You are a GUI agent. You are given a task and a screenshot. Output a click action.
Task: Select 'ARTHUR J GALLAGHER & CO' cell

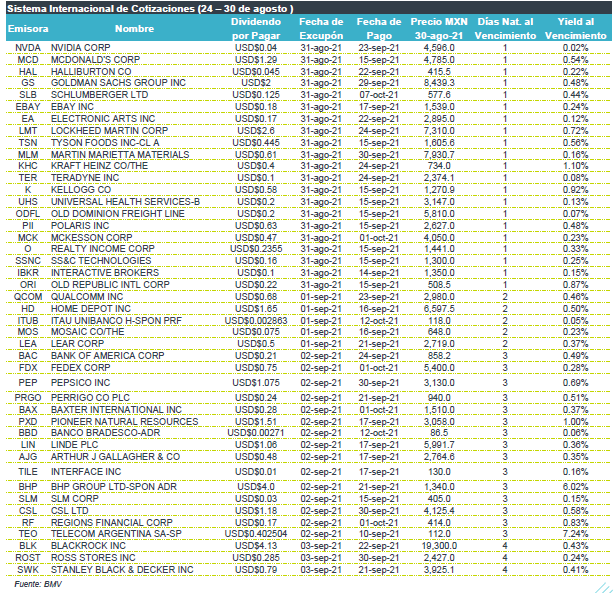click(x=116, y=457)
